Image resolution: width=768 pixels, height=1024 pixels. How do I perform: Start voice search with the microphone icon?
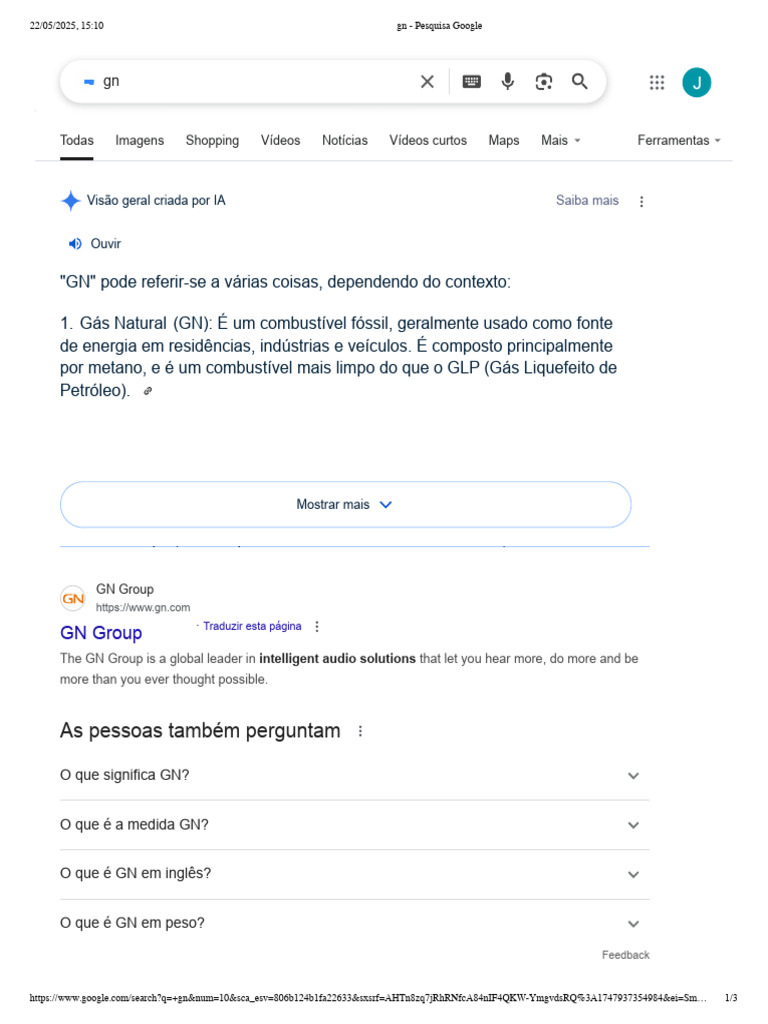coord(508,82)
